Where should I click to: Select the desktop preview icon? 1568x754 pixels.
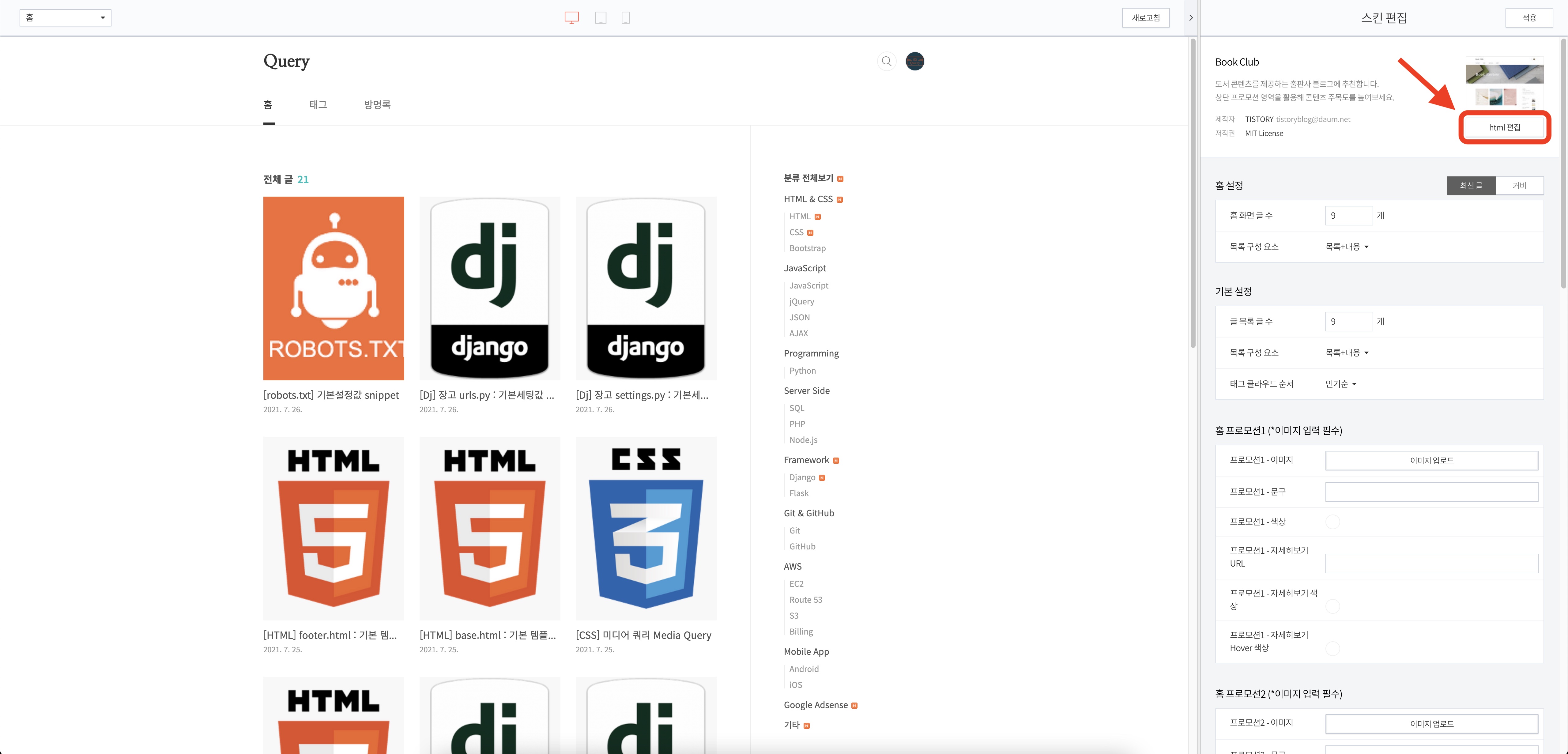(571, 18)
